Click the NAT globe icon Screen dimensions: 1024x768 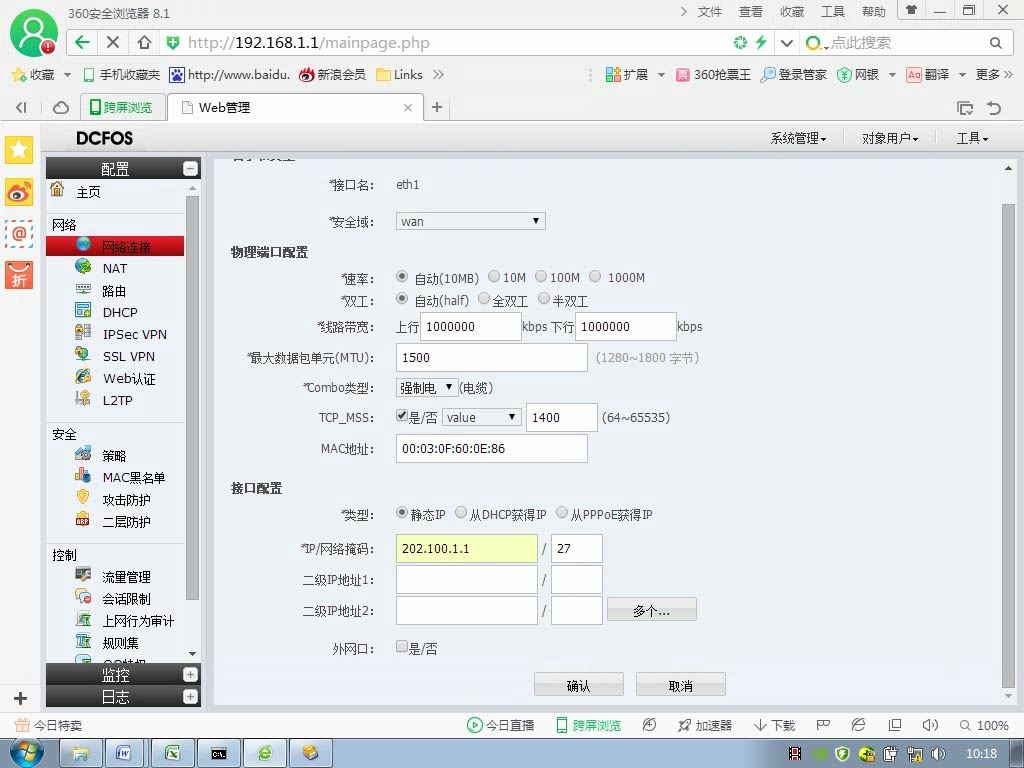(x=83, y=266)
